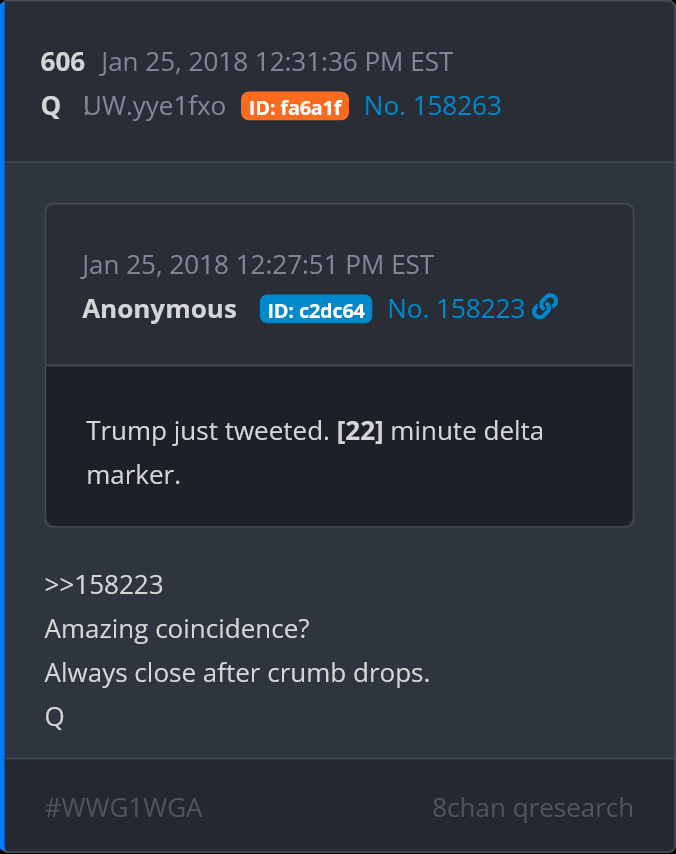Click the chain link icon beside No. 158223
Image resolution: width=676 pixels, height=854 pixels.
point(545,308)
